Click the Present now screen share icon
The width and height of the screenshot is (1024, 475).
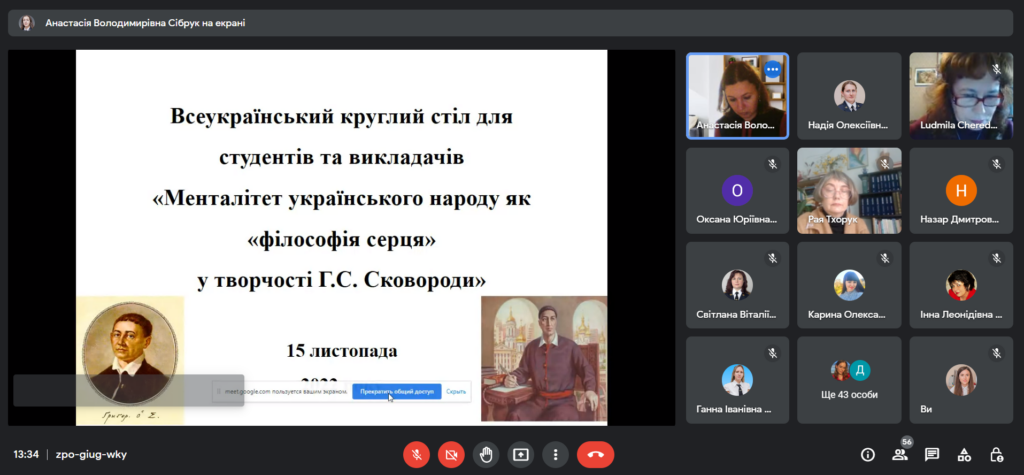(x=520, y=454)
